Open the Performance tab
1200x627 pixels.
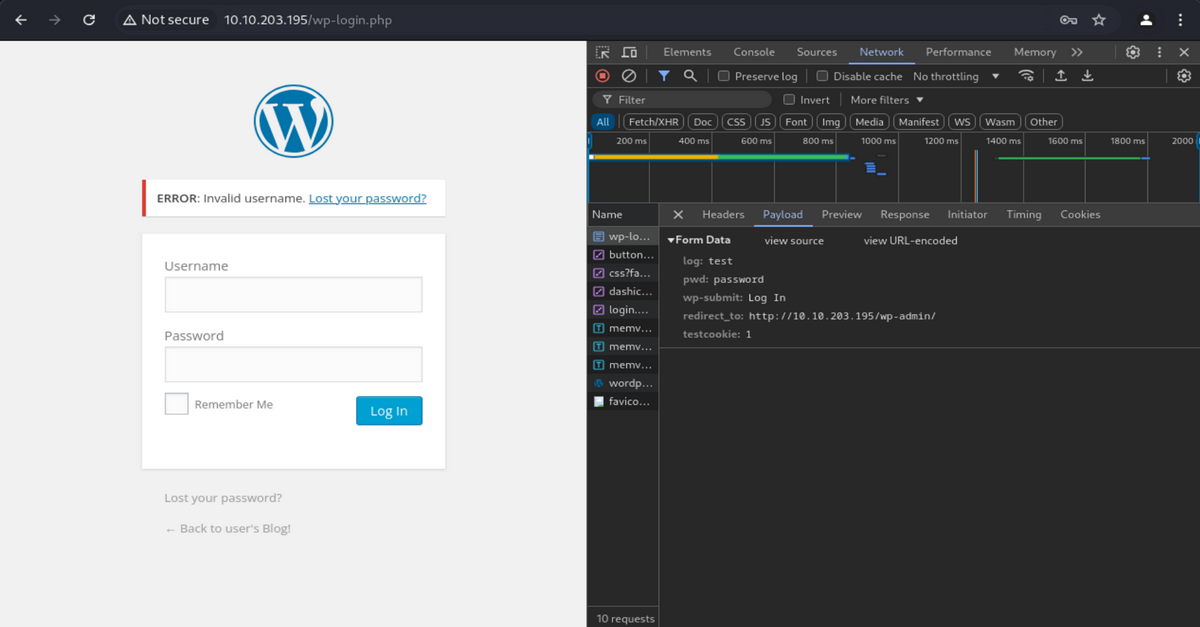[x=958, y=52]
